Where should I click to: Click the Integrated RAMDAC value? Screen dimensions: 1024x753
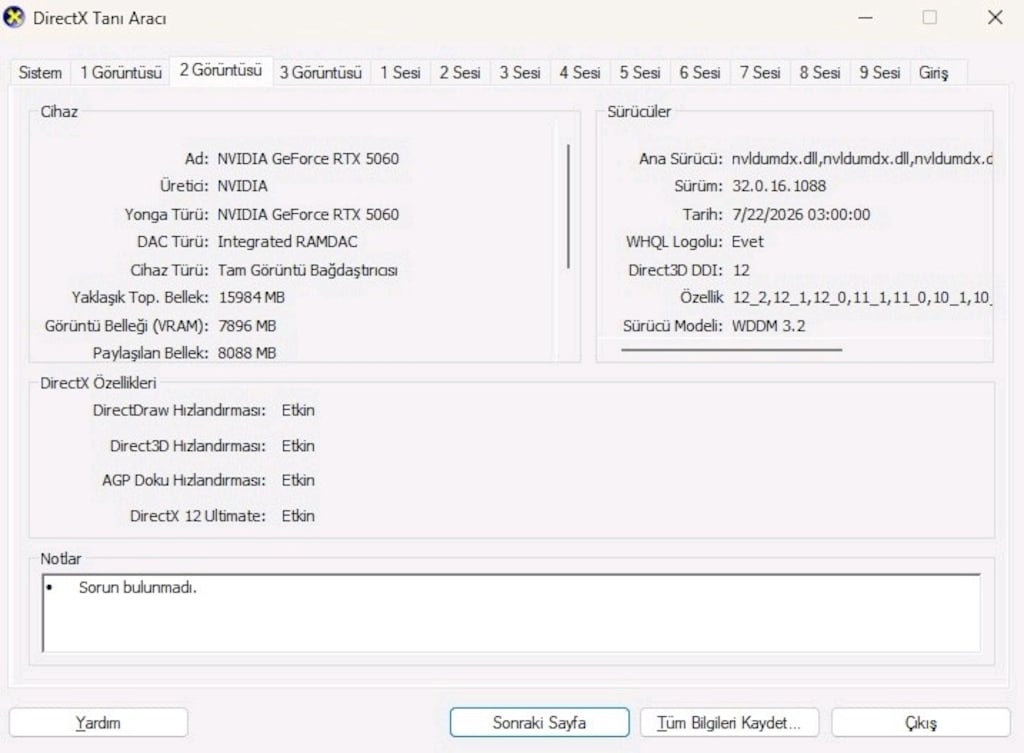287,242
